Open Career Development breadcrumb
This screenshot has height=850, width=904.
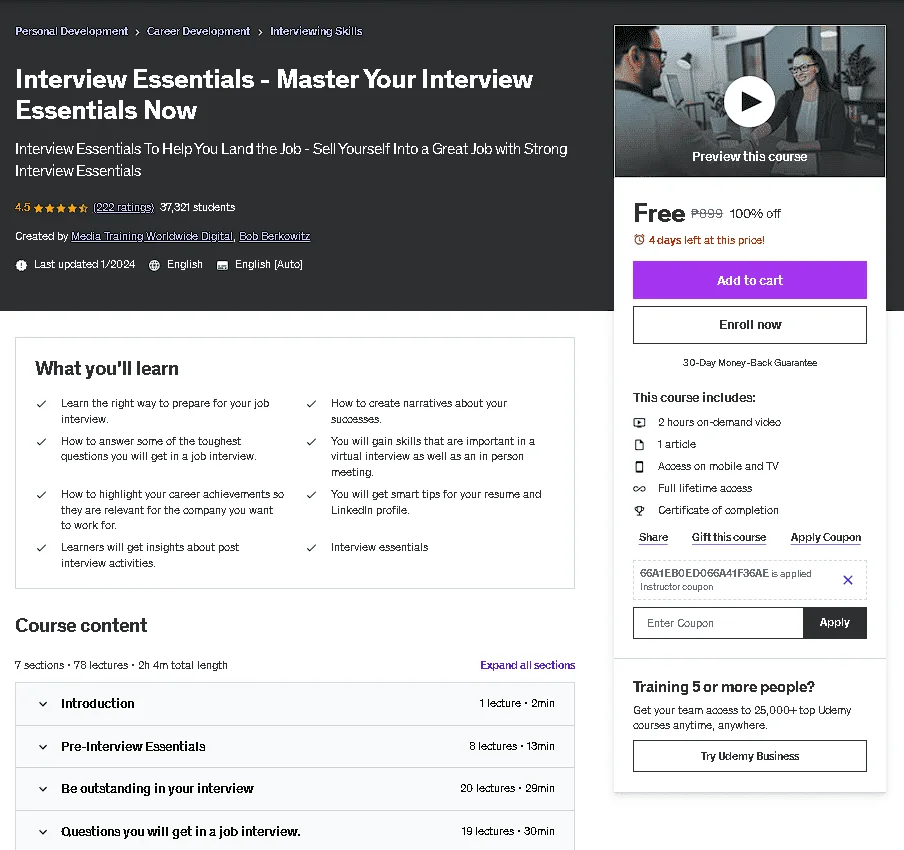pyautogui.click(x=198, y=31)
